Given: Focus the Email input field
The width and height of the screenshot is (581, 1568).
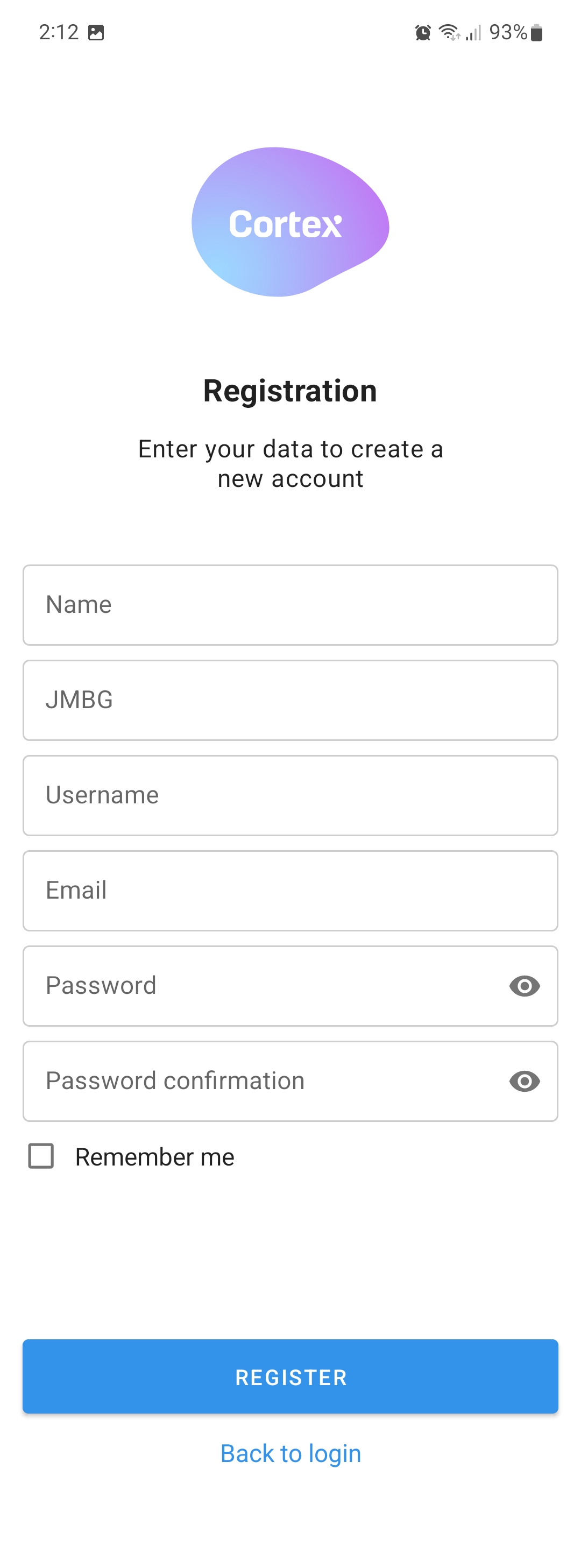Looking at the screenshot, I should pyautogui.click(x=290, y=891).
